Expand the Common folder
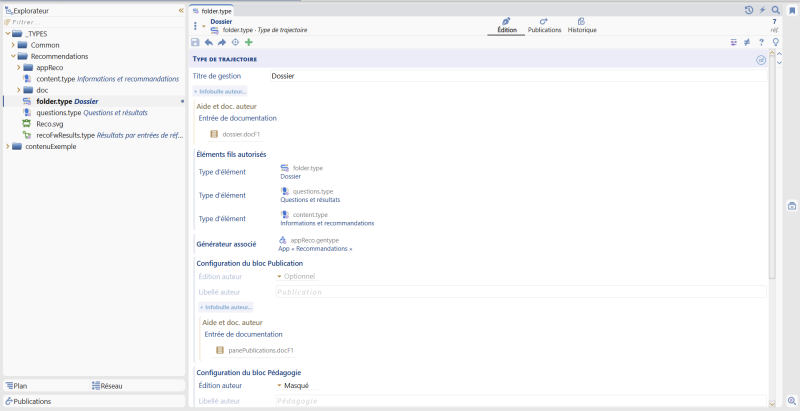The width and height of the screenshot is (800, 411). point(13,45)
